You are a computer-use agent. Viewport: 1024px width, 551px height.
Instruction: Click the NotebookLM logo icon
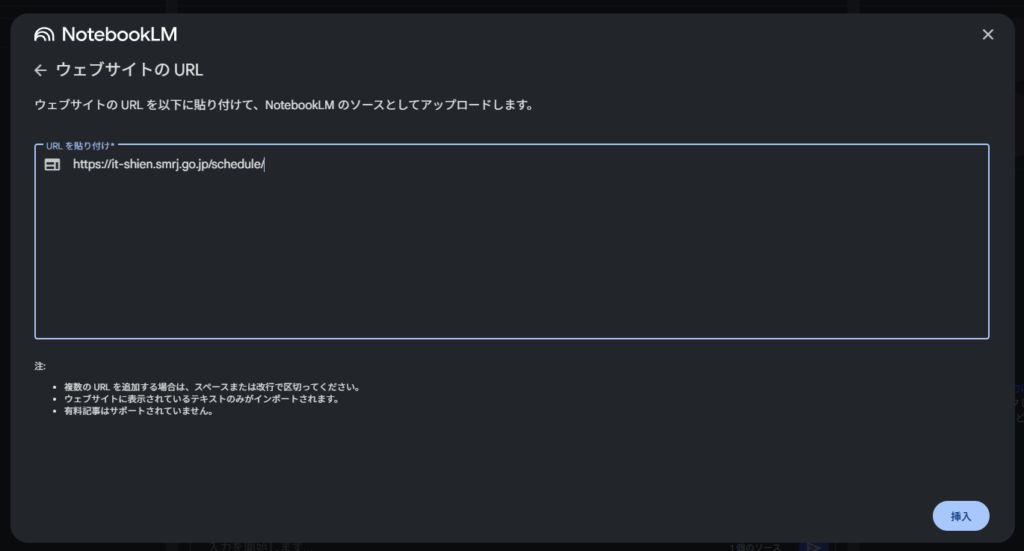(44, 35)
